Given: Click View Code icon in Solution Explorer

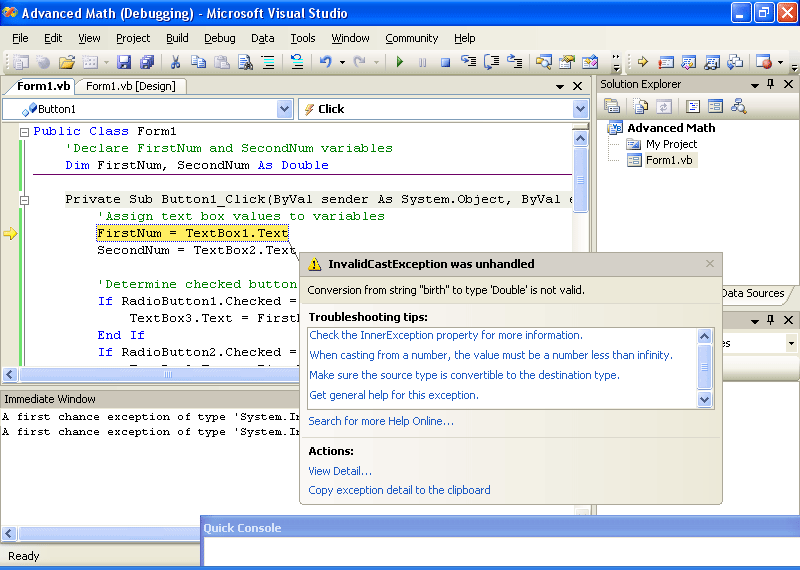Looking at the screenshot, I should click(x=692, y=106).
